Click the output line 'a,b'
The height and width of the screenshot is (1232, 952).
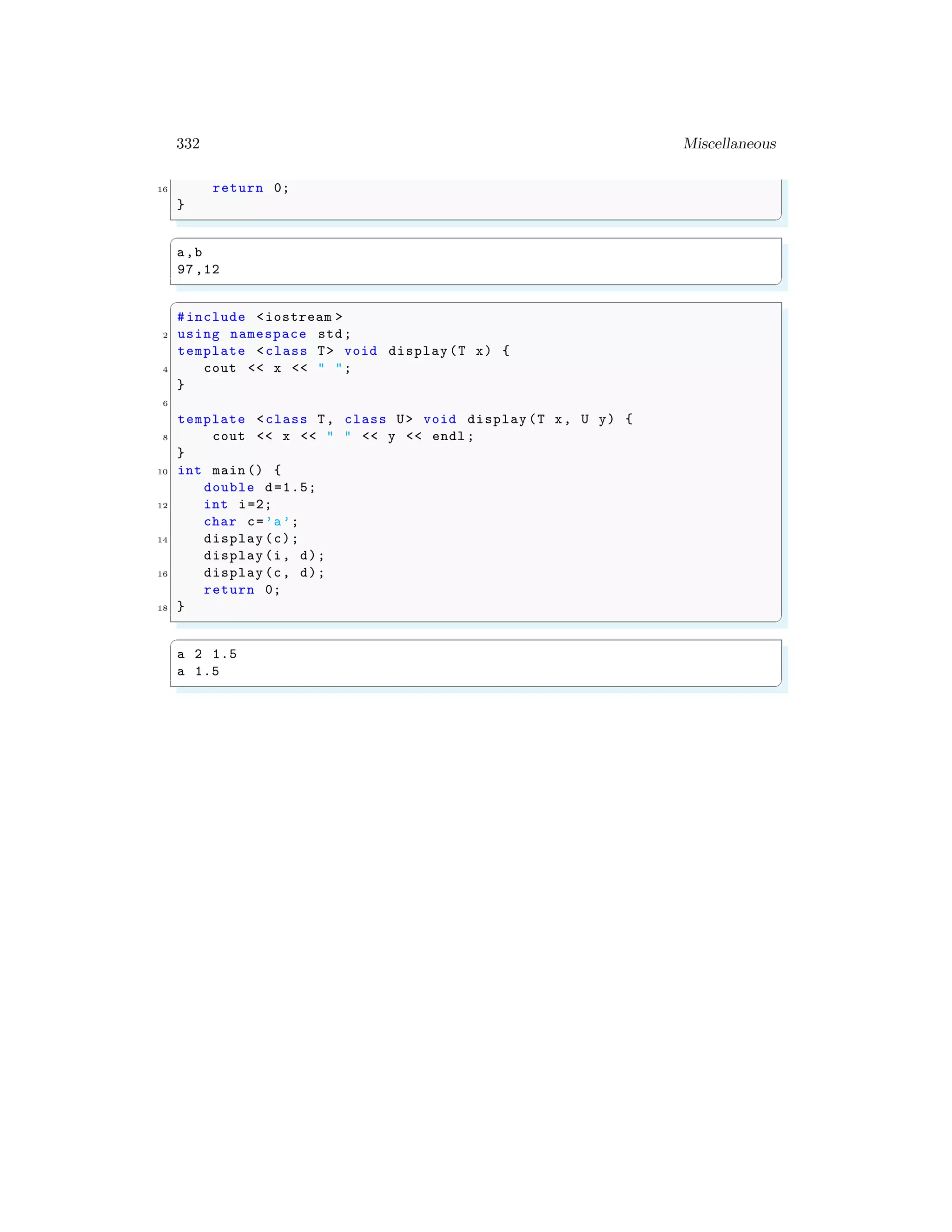[x=190, y=253]
